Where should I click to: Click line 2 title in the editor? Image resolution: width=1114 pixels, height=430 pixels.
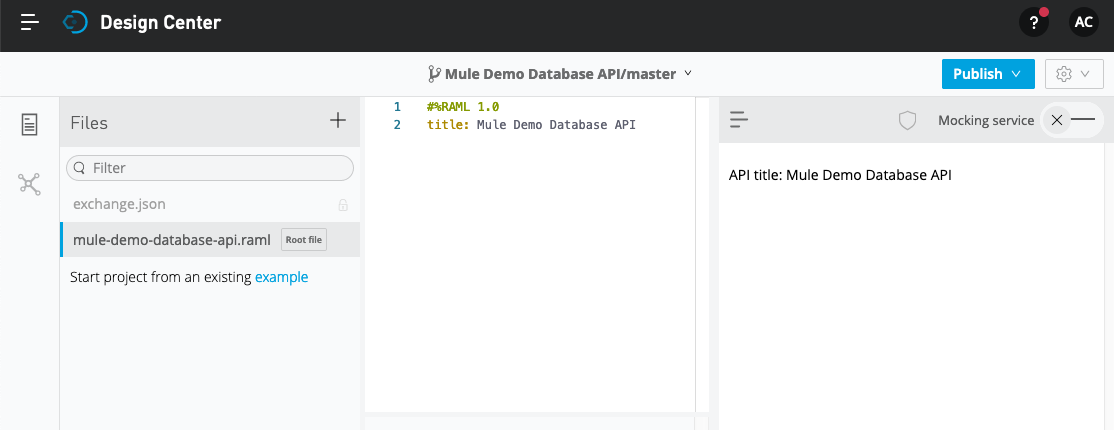[530, 125]
